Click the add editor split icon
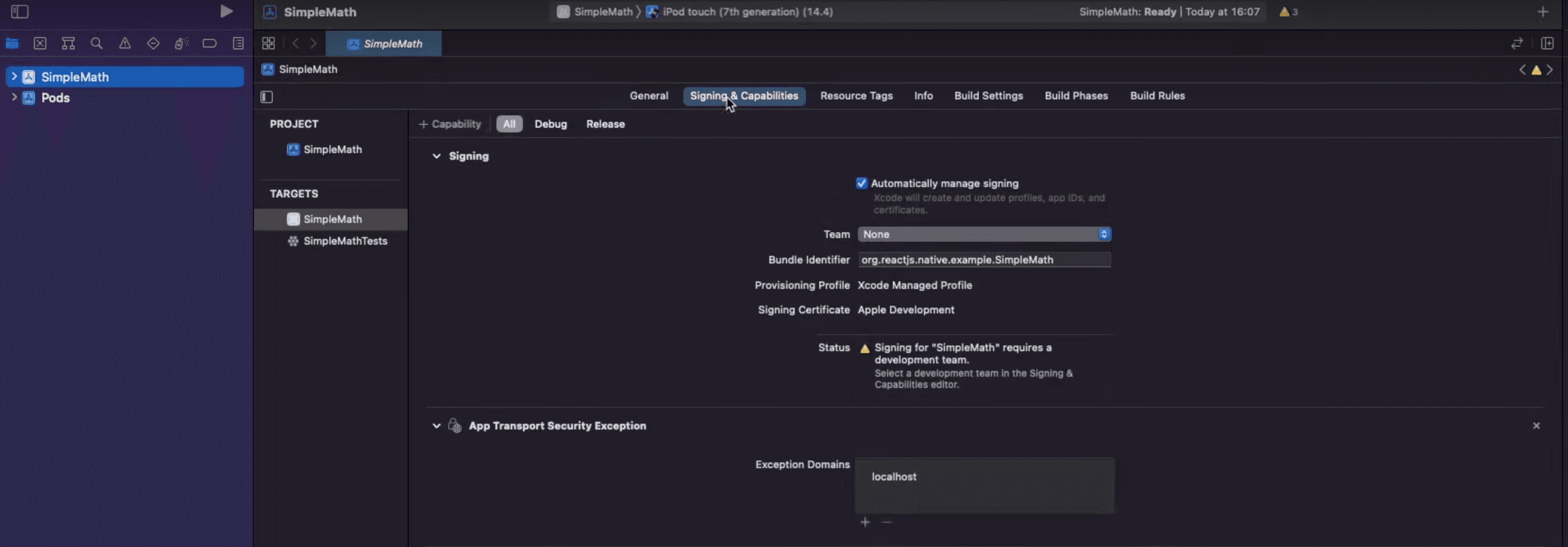The image size is (1568, 547). 1547,43
